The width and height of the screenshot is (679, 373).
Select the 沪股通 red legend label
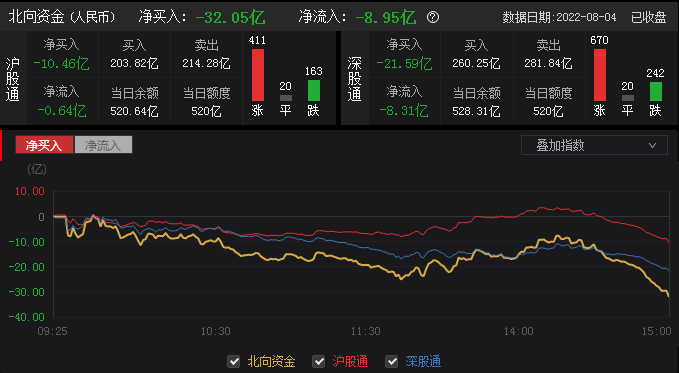[350, 361]
